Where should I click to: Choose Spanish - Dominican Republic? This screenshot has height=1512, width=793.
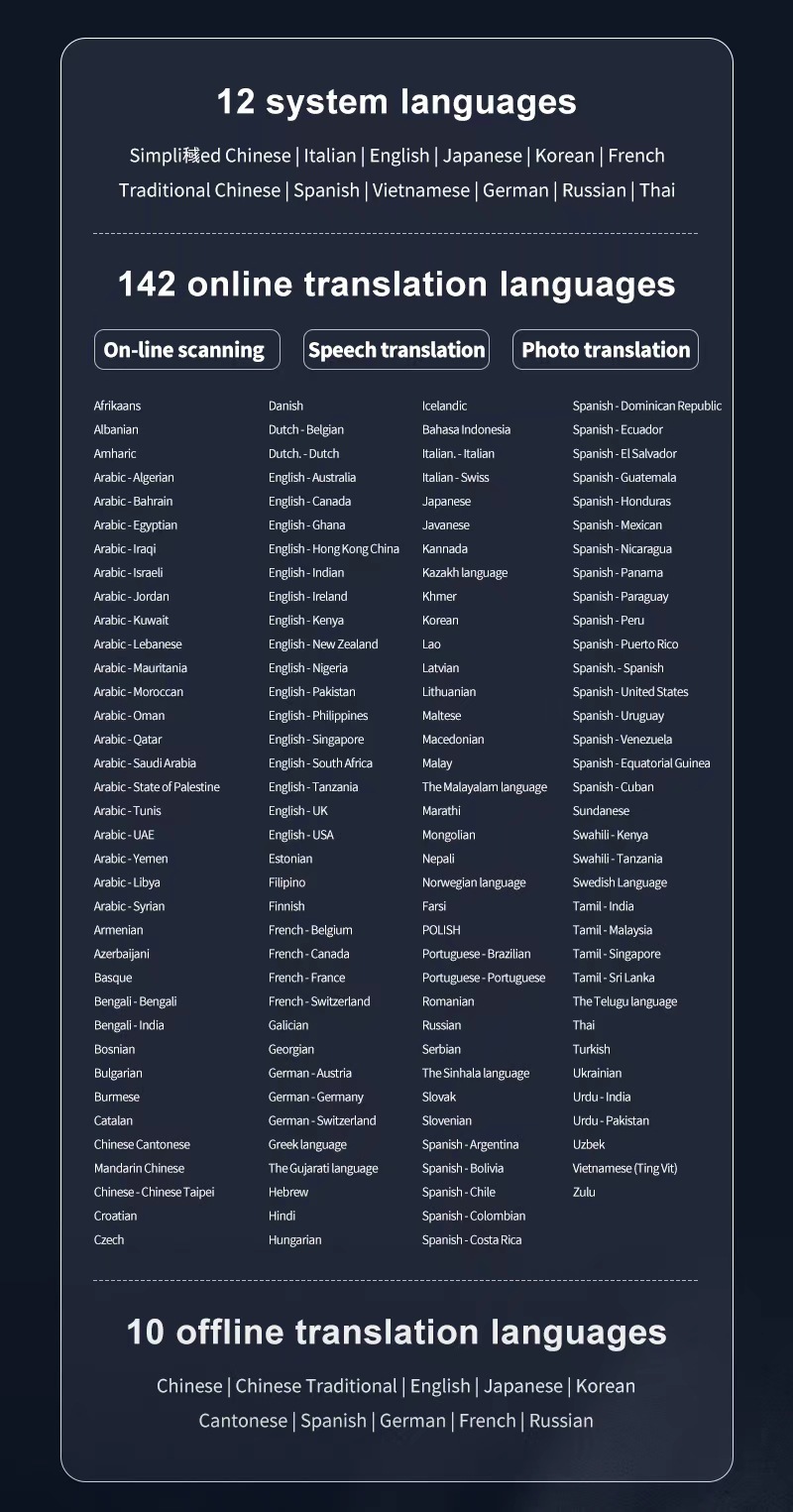coord(647,406)
